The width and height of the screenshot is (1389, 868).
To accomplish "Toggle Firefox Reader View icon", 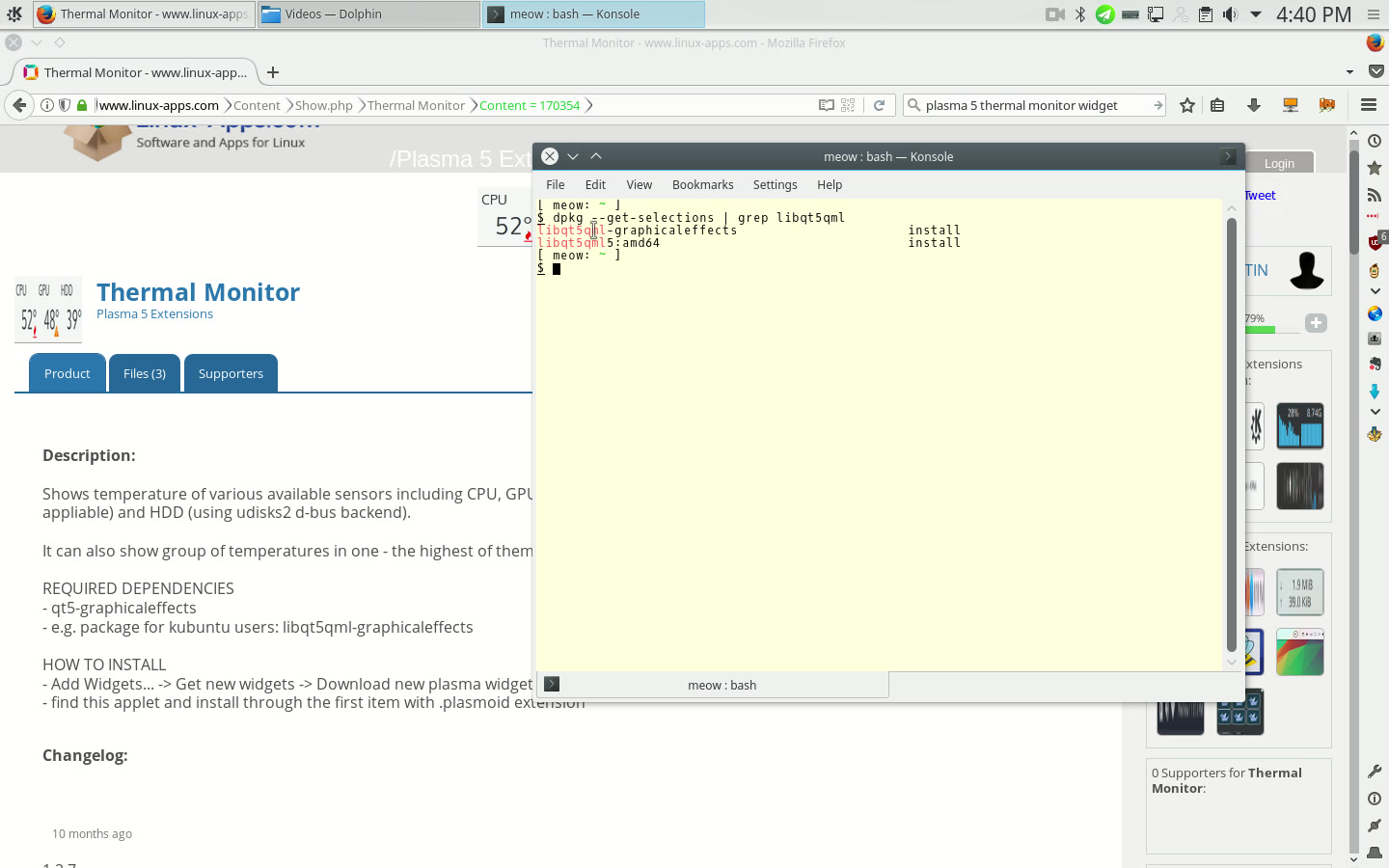I will coord(827,105).
